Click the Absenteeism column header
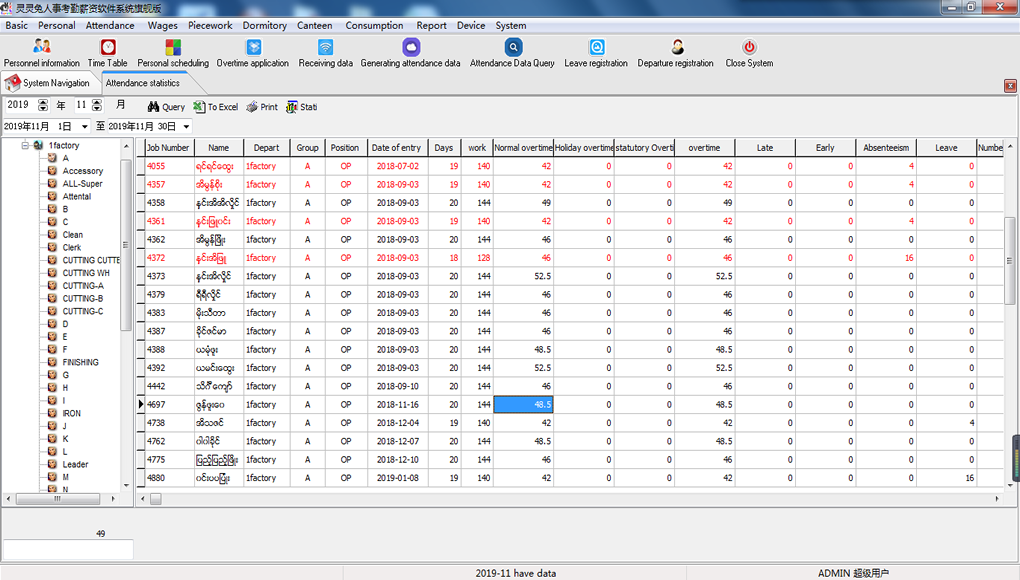 click(x=886, y=148)
